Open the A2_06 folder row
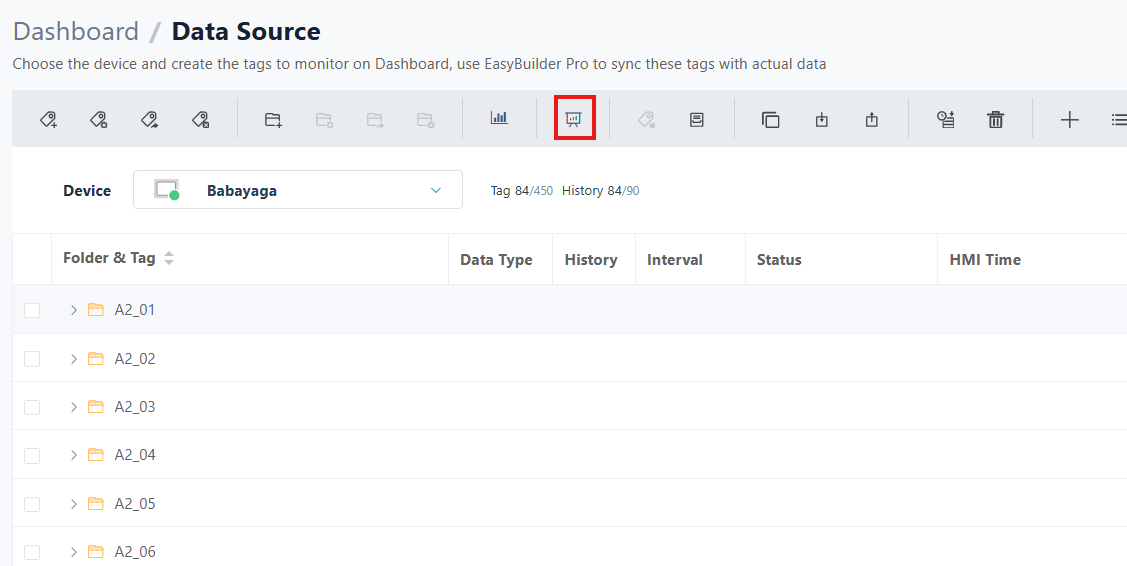Viewport: 1127px width, 566px height. click(x=135, y=552)
